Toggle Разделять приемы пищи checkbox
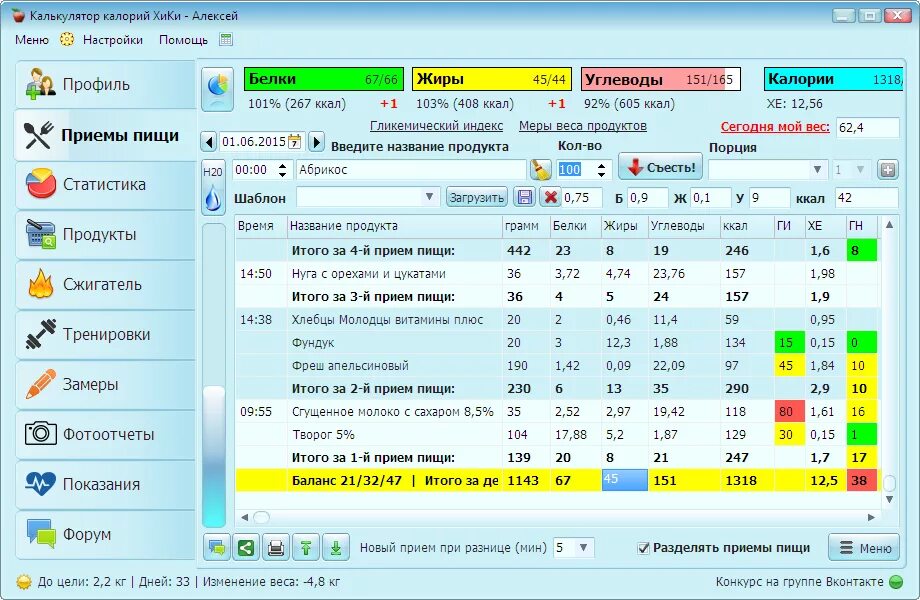The height and width of the screenshot is (600, 920). pos(643,548)
